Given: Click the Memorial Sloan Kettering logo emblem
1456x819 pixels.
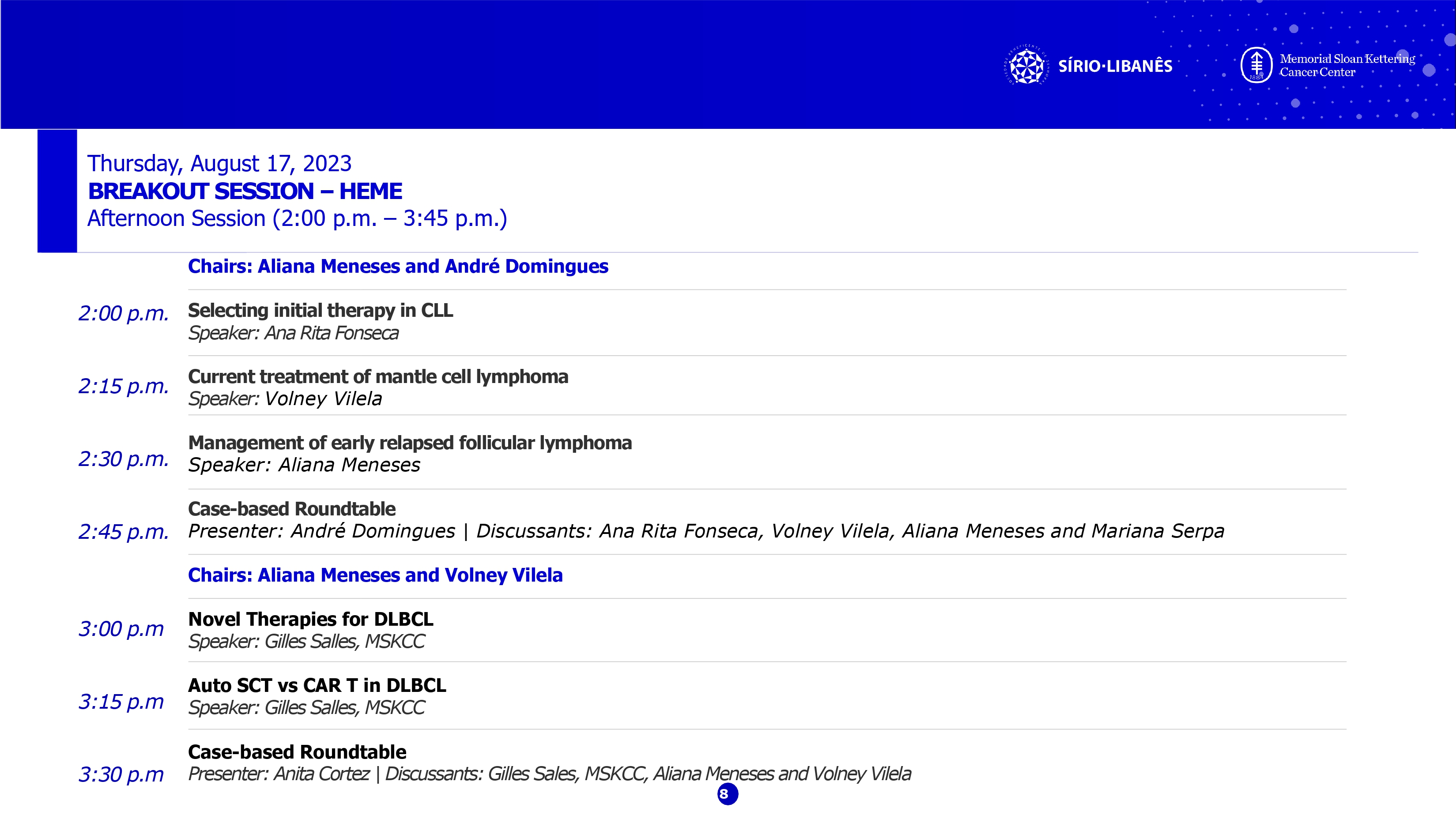Looking at the screenshot, I should (1256, 65).
